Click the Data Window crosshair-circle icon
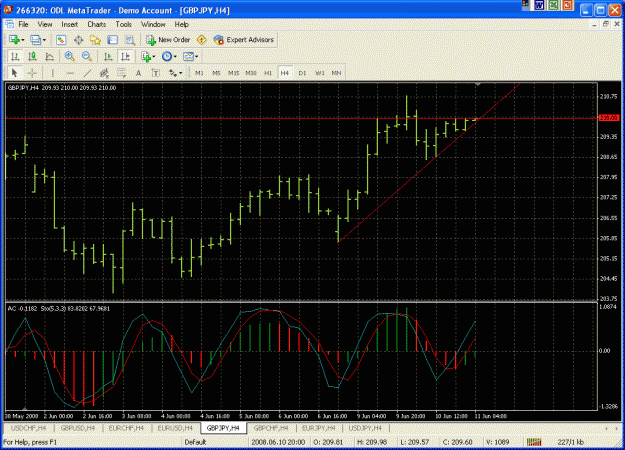The height and width of the screenshot is (450, 625). (79, 40)
